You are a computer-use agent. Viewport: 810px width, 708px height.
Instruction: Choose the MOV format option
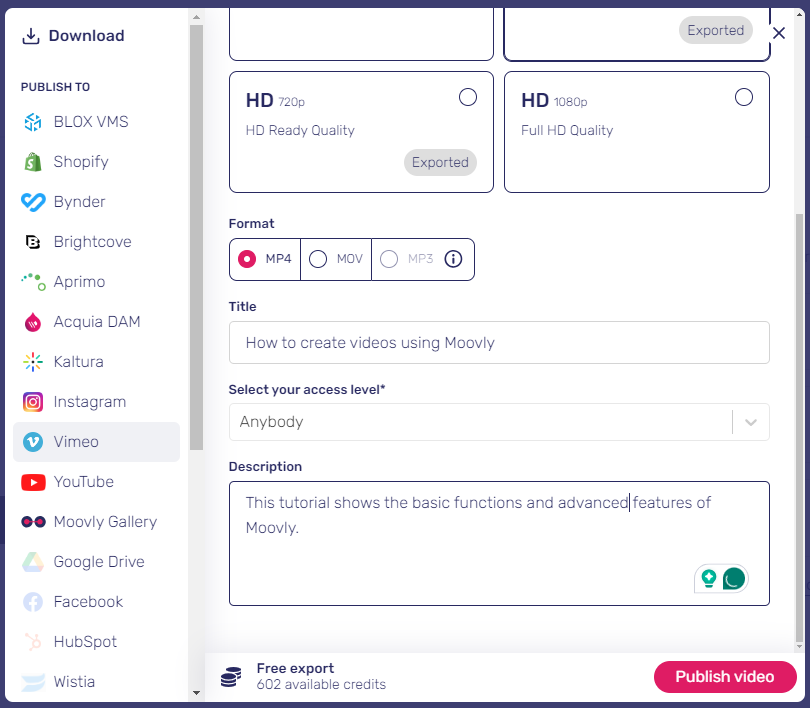[336, 259]
